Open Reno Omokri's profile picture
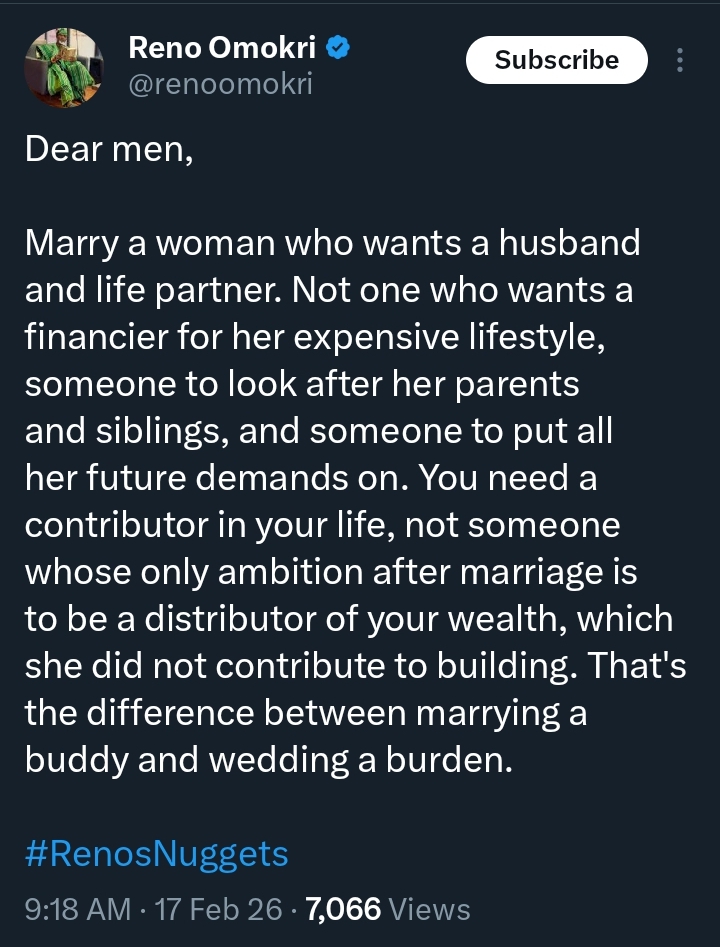 tap(62, 67)
